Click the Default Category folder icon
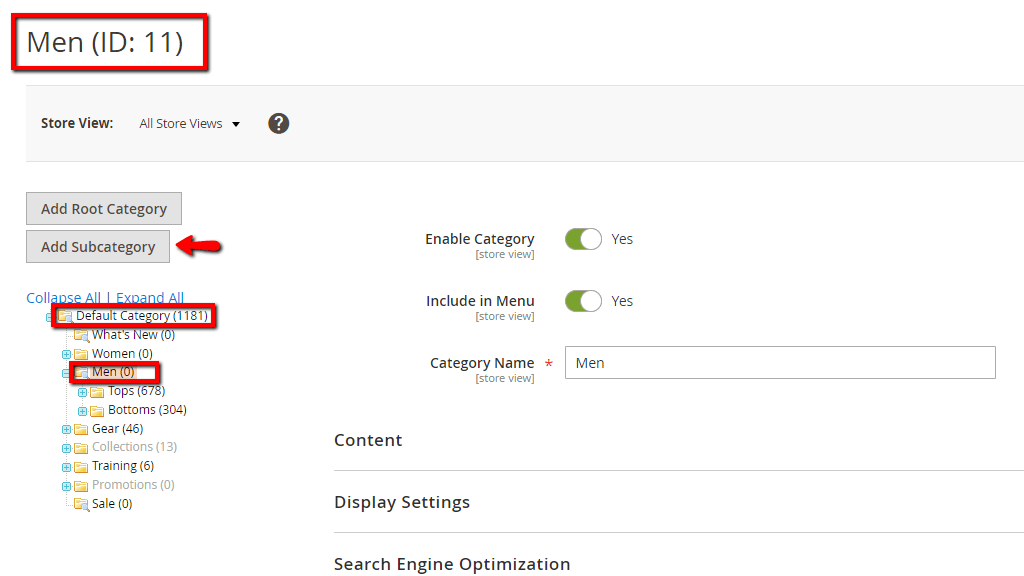This screenshot has width=1024, height=576. coord(65,316)
